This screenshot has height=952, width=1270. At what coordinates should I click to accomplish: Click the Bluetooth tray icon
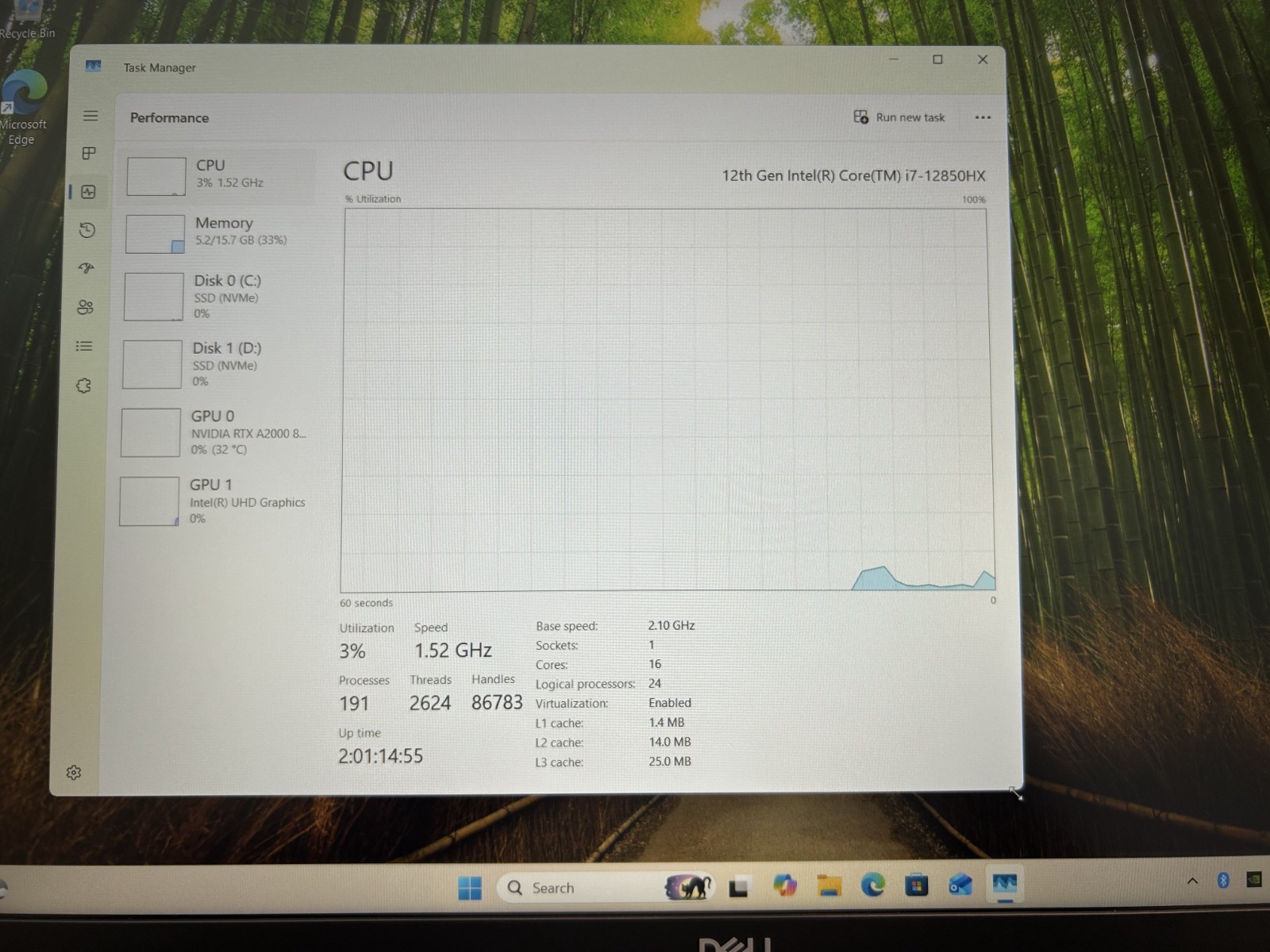(x=1223, y=880)
